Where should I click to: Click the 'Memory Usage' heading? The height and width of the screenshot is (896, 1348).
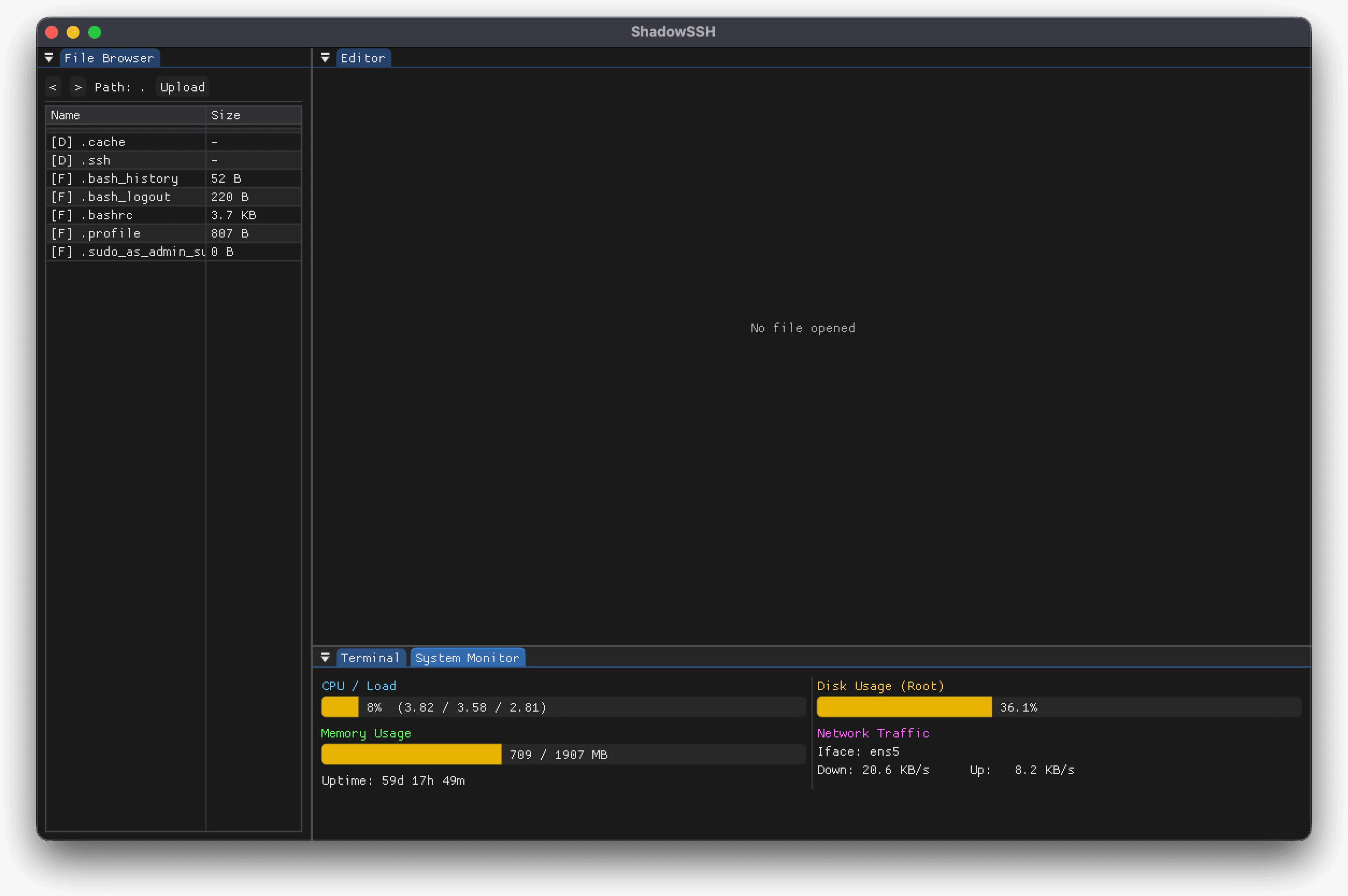[366, 733]
